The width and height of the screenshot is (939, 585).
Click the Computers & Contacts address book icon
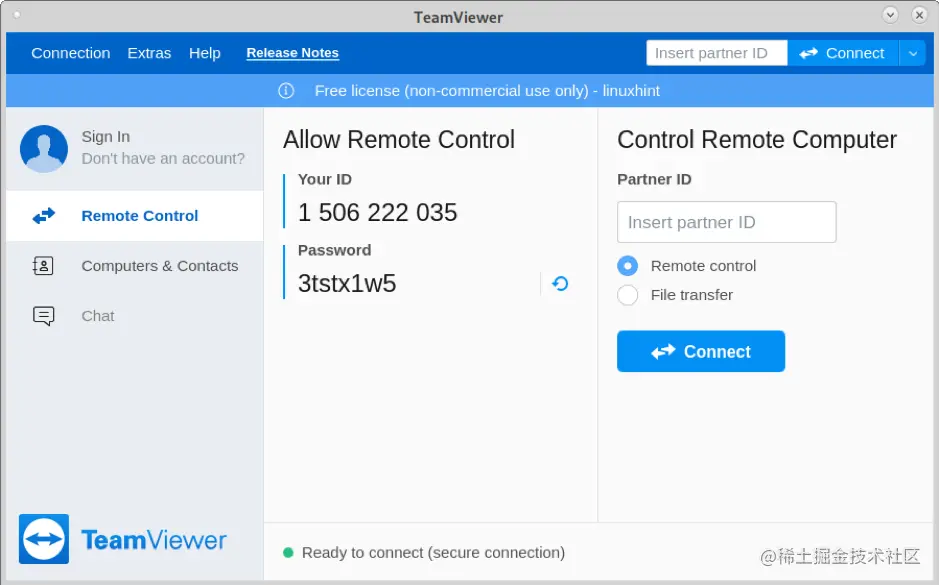[x=43, y=265]
